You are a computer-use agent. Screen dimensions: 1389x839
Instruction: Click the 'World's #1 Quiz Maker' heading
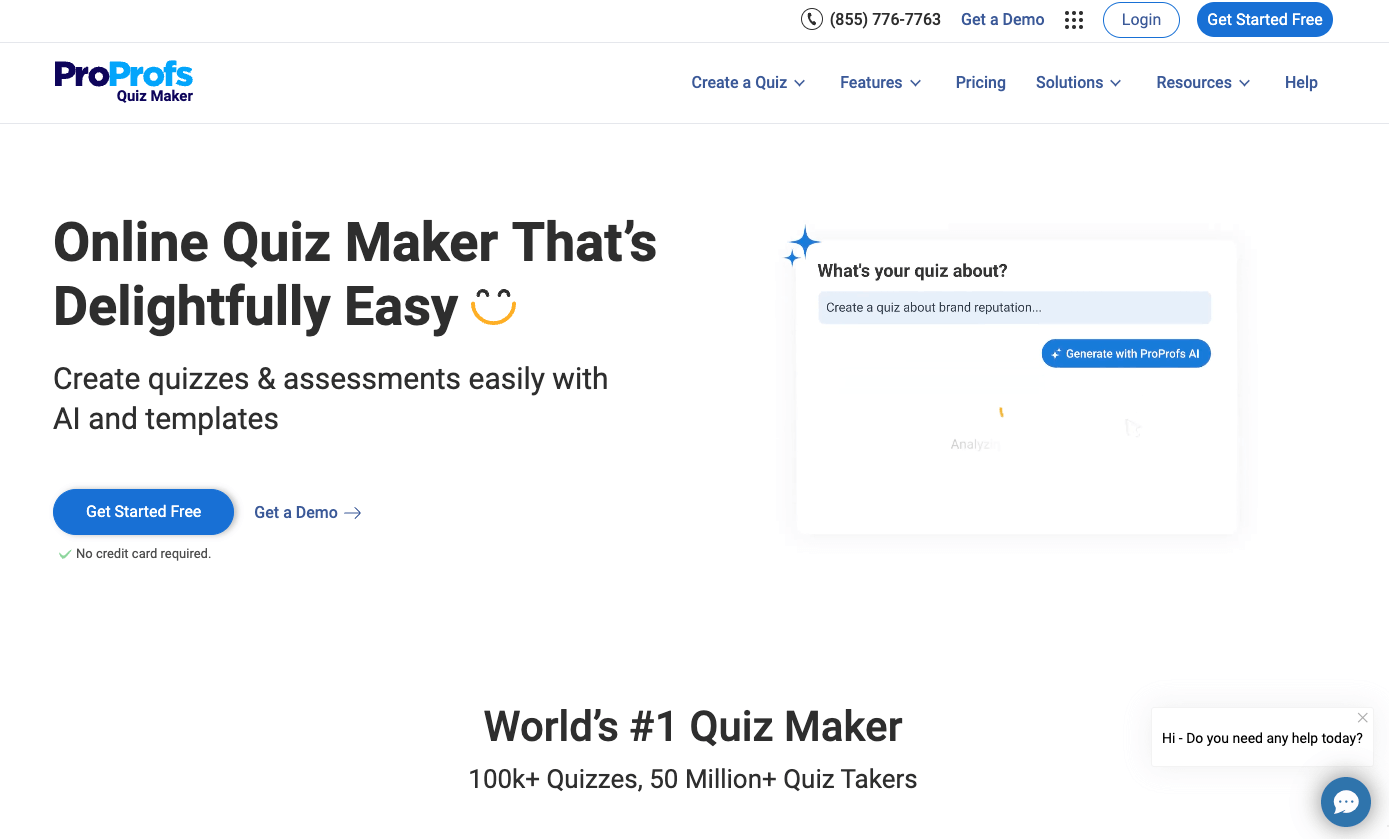[x=693, y=726]
